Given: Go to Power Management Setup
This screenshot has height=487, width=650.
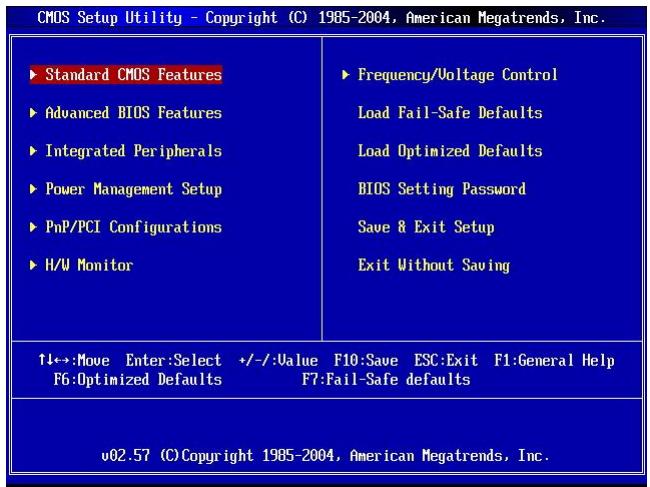Looking at the screenshot, I should (133, 189).
